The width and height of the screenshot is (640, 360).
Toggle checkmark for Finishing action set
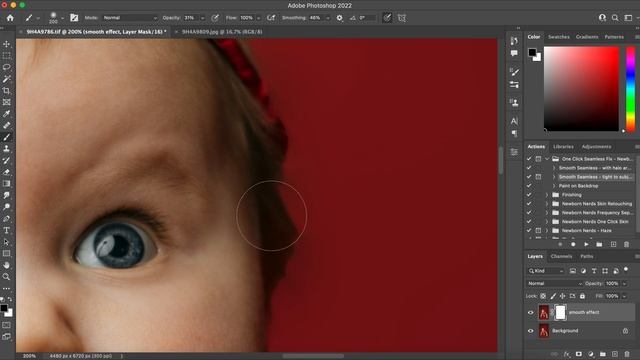pos(529,195)
